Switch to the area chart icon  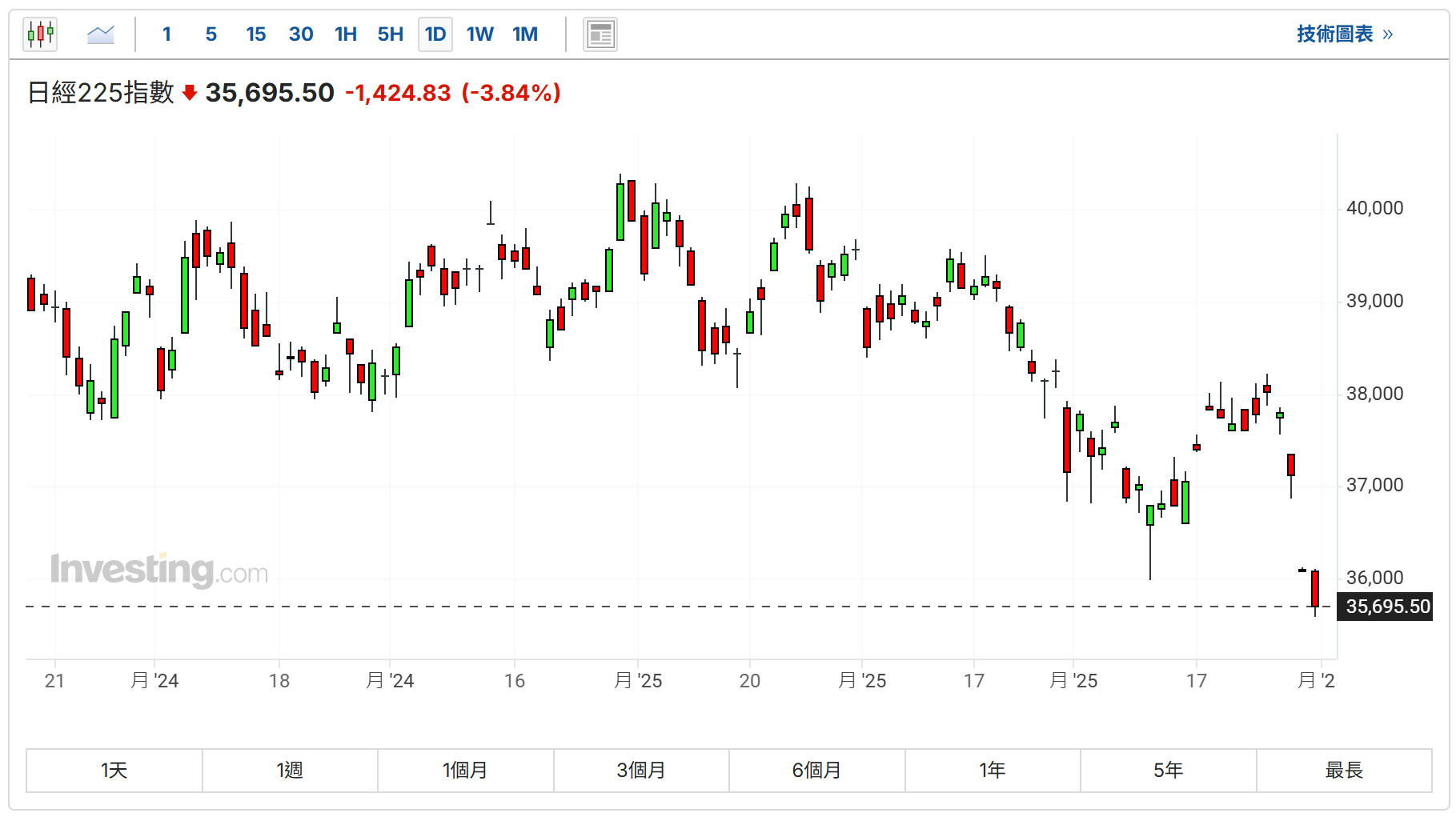[x=101, y=34]
